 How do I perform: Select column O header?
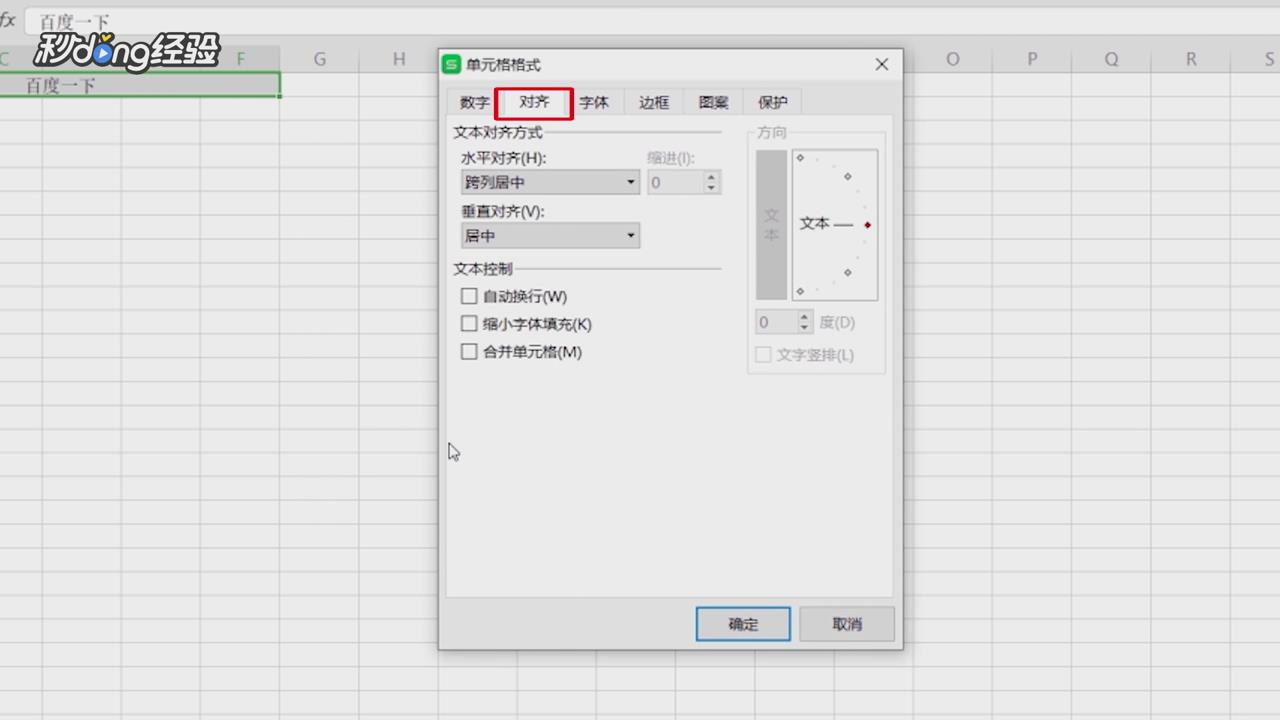pyautogui.click(x=952, y=59)
